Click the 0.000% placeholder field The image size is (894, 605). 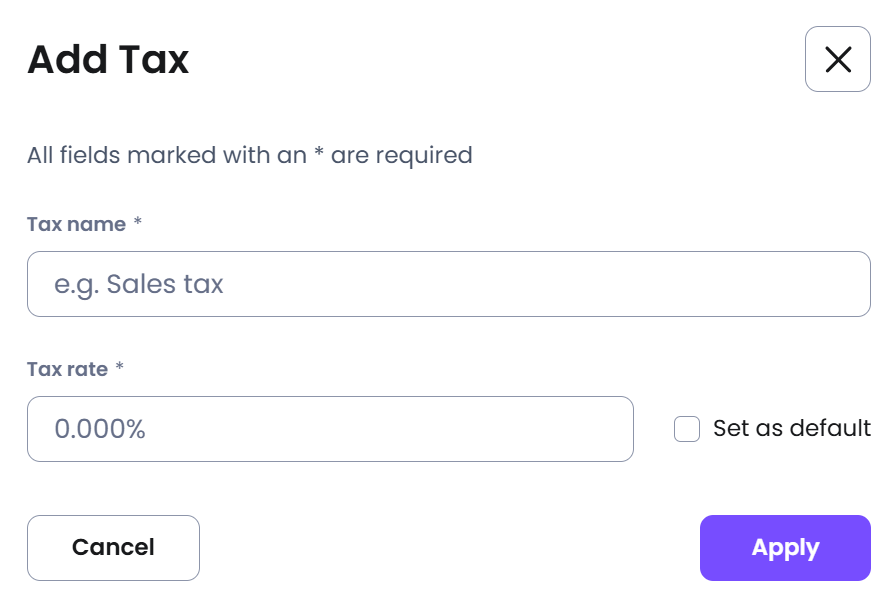330,429
